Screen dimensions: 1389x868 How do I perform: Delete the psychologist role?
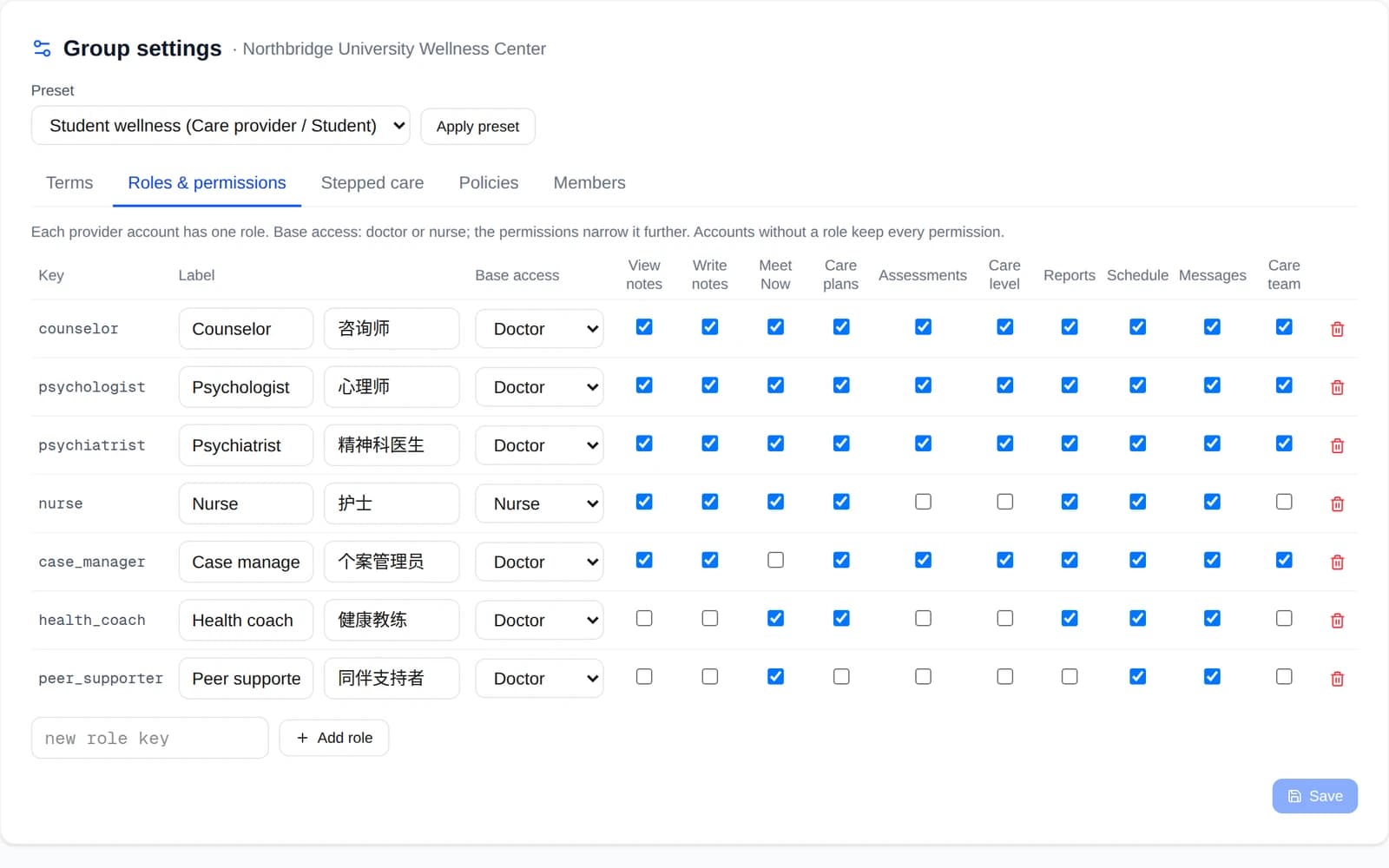pos(1337,387)
